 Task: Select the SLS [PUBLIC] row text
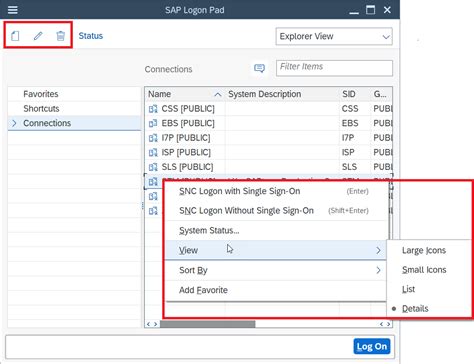(x=187, y=167)
